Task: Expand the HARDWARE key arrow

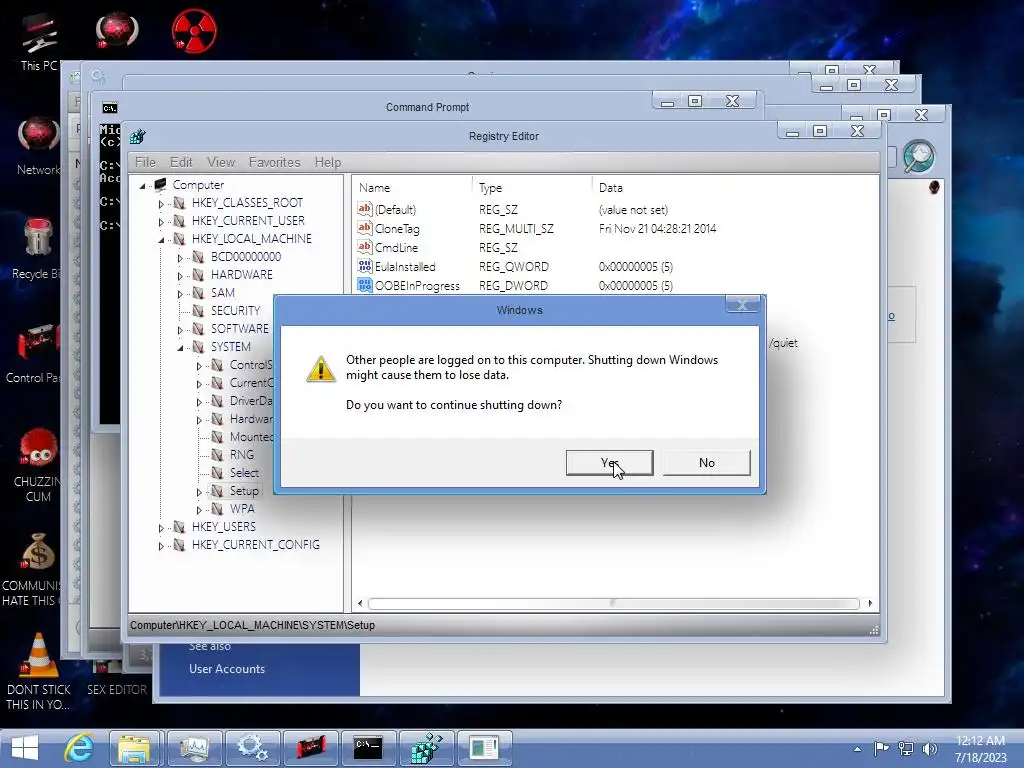Action: coord(180,276)
